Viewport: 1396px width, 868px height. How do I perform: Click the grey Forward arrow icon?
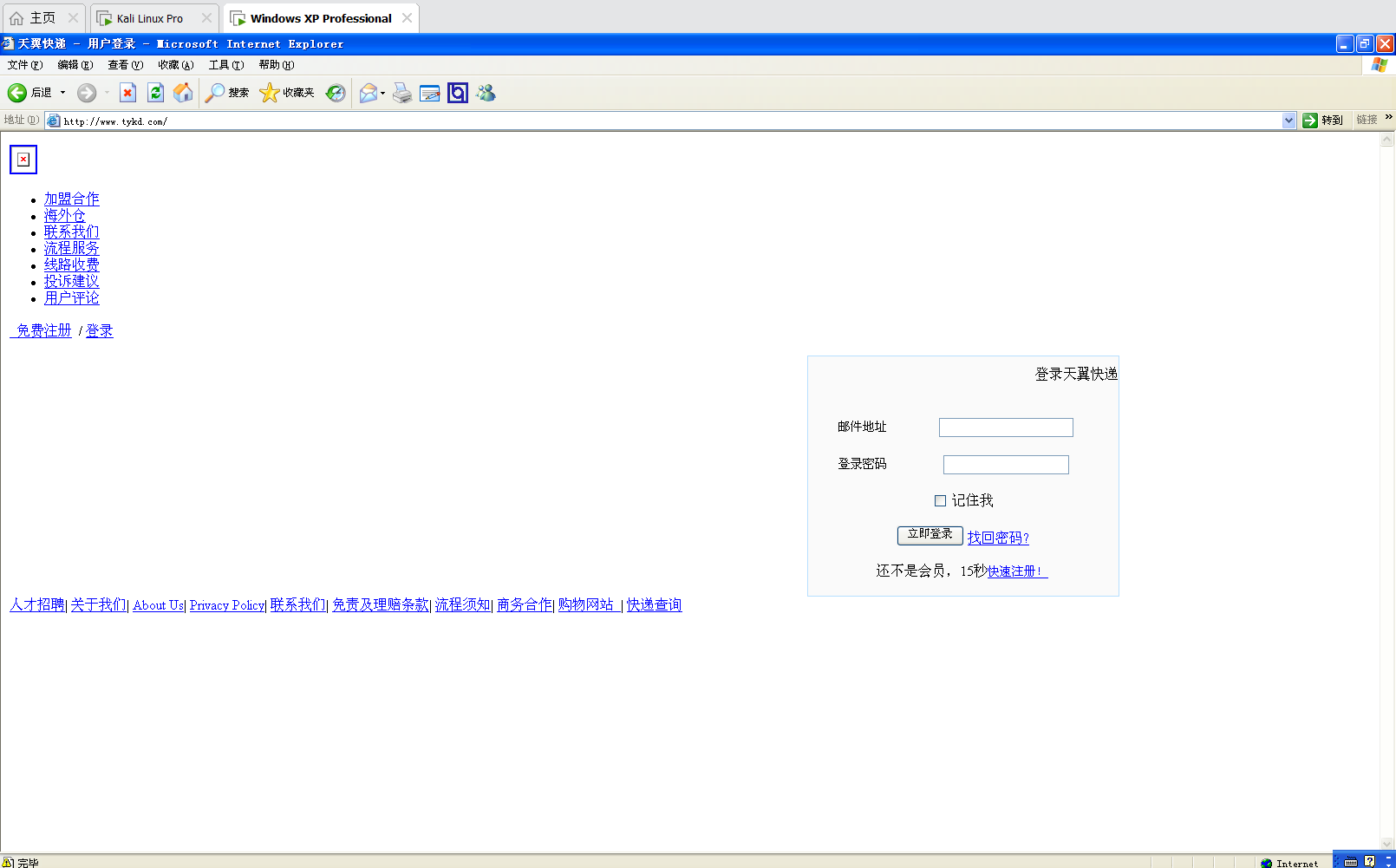(x=87, y=93)
